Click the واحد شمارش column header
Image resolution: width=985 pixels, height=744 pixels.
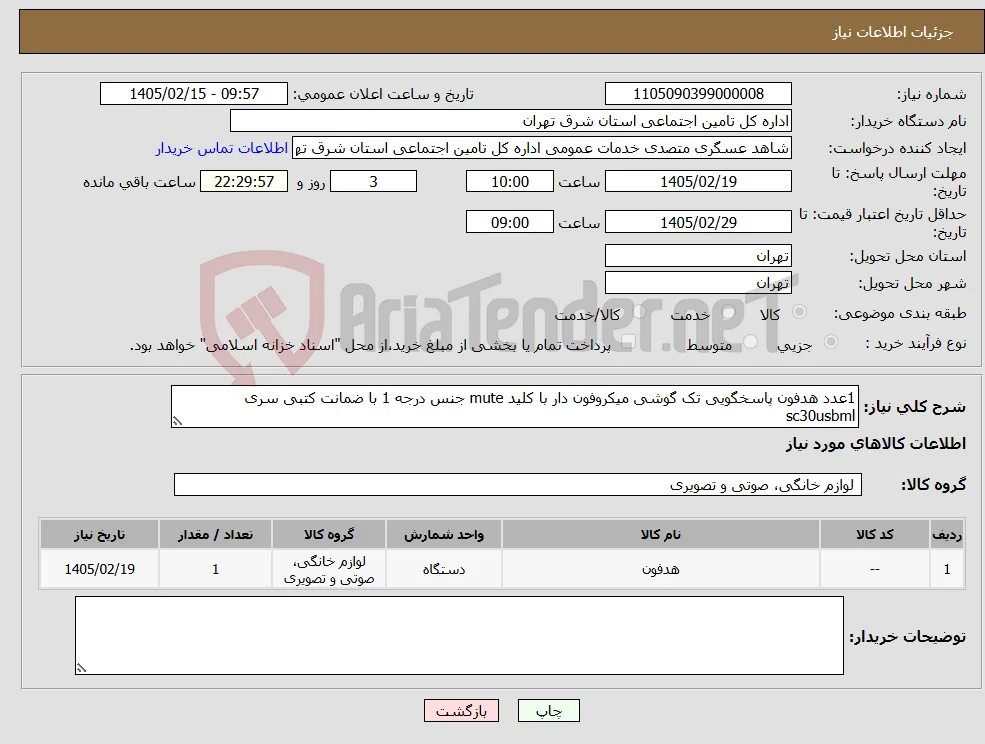coord(444,535)
